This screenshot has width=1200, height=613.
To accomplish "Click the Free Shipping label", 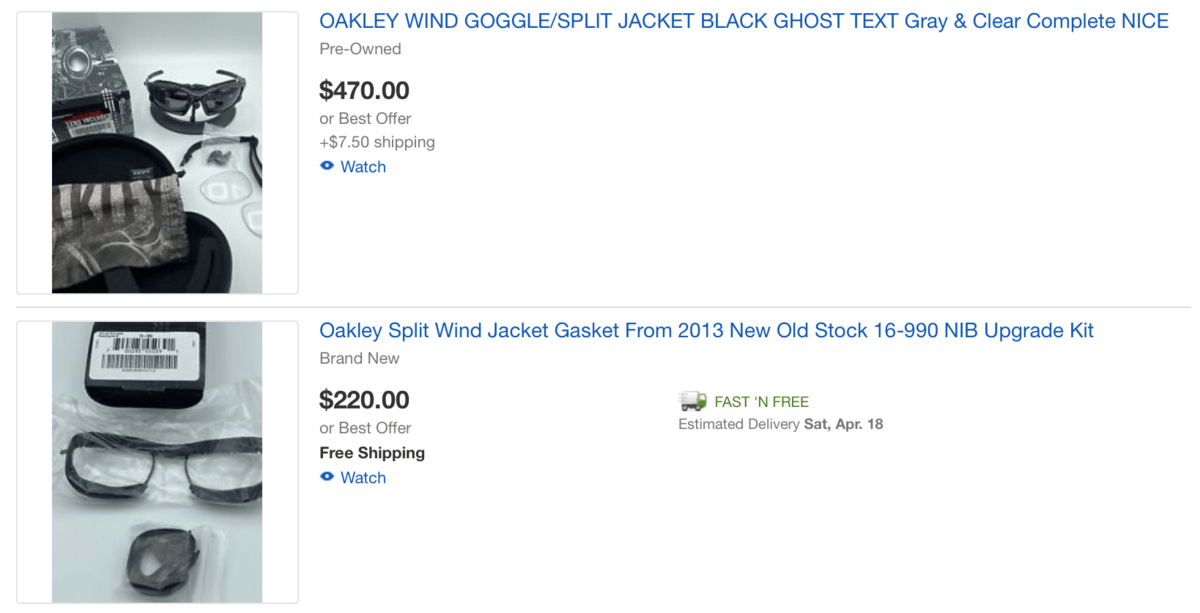I will [372, 453].
